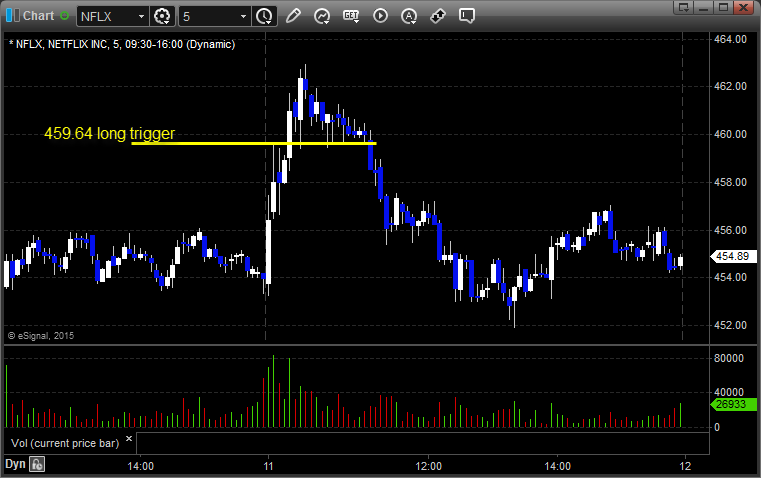Click the 458.00 price axis label
This screenshot has width=761, height=478.
tap(730, 182)
